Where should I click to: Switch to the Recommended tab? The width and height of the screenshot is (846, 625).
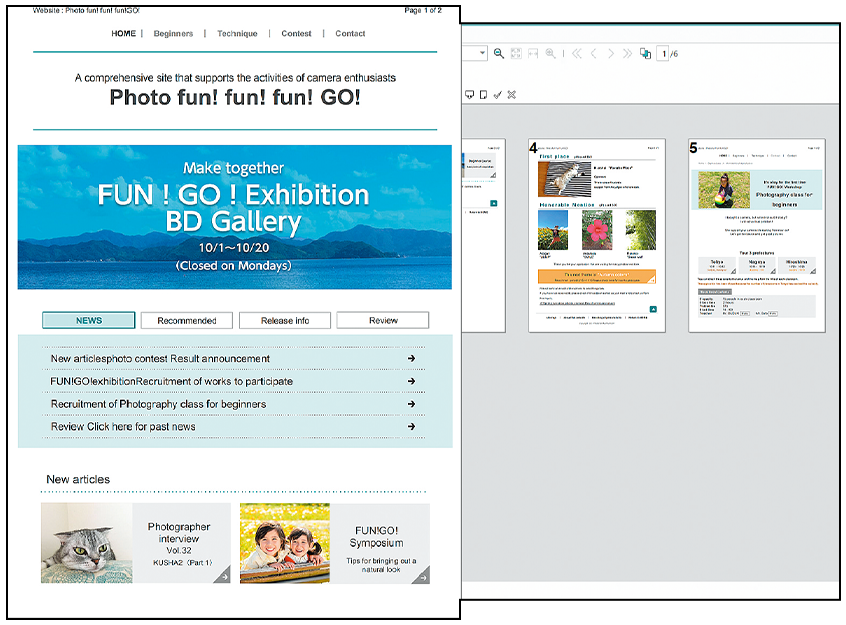186,321
